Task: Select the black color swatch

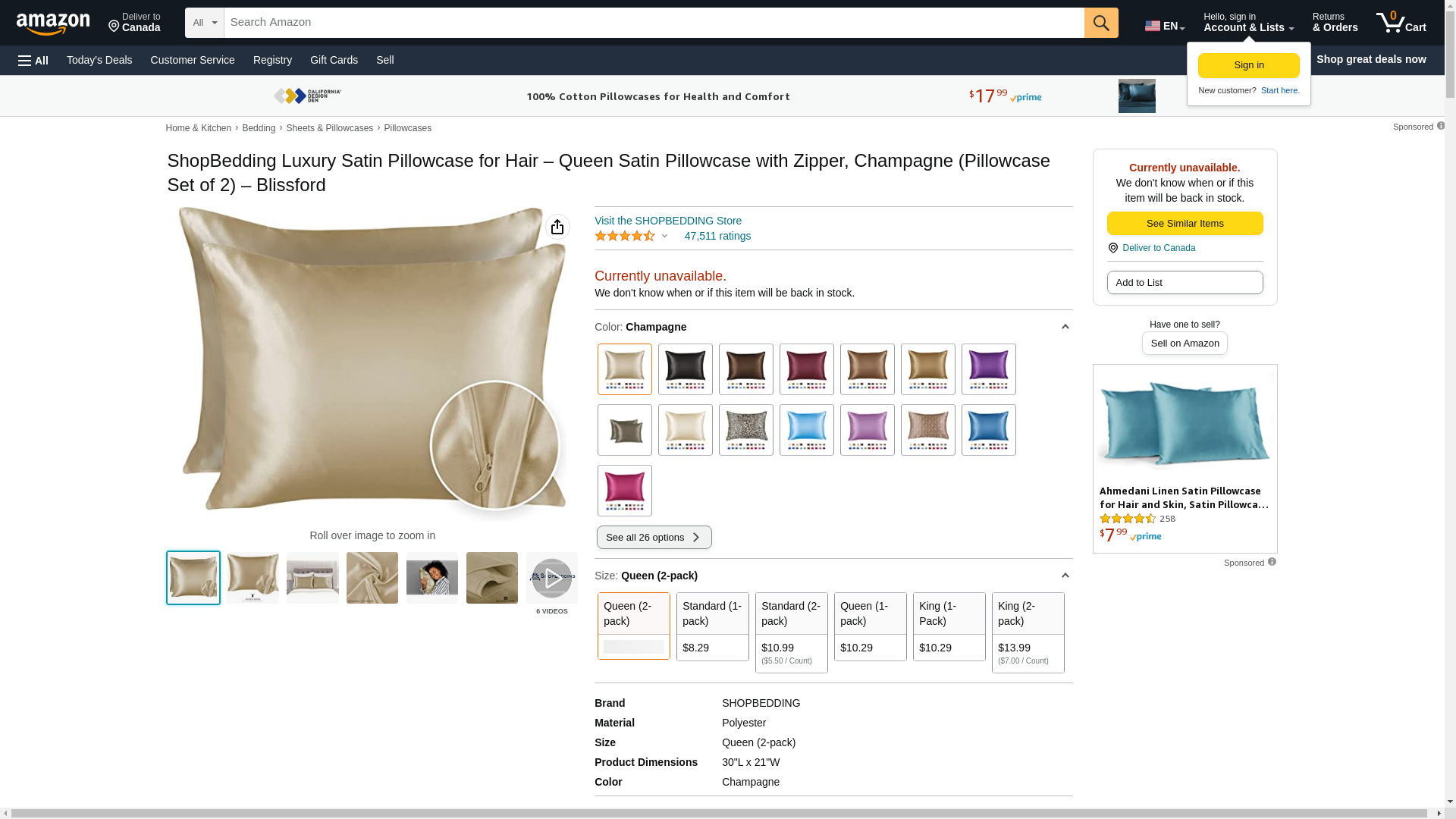Action: point(685,369)
